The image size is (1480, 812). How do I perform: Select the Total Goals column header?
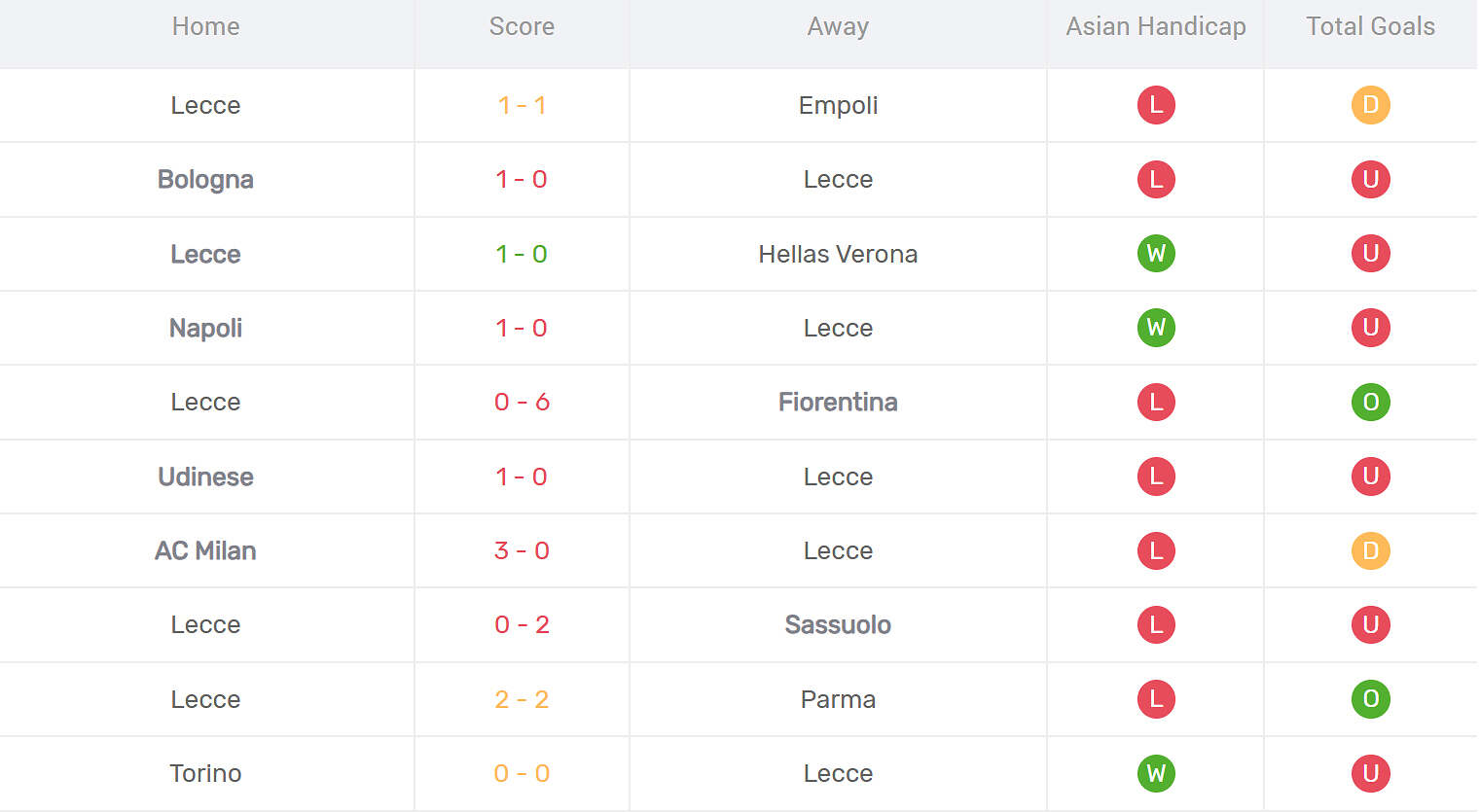click(x=1370, y=26)
